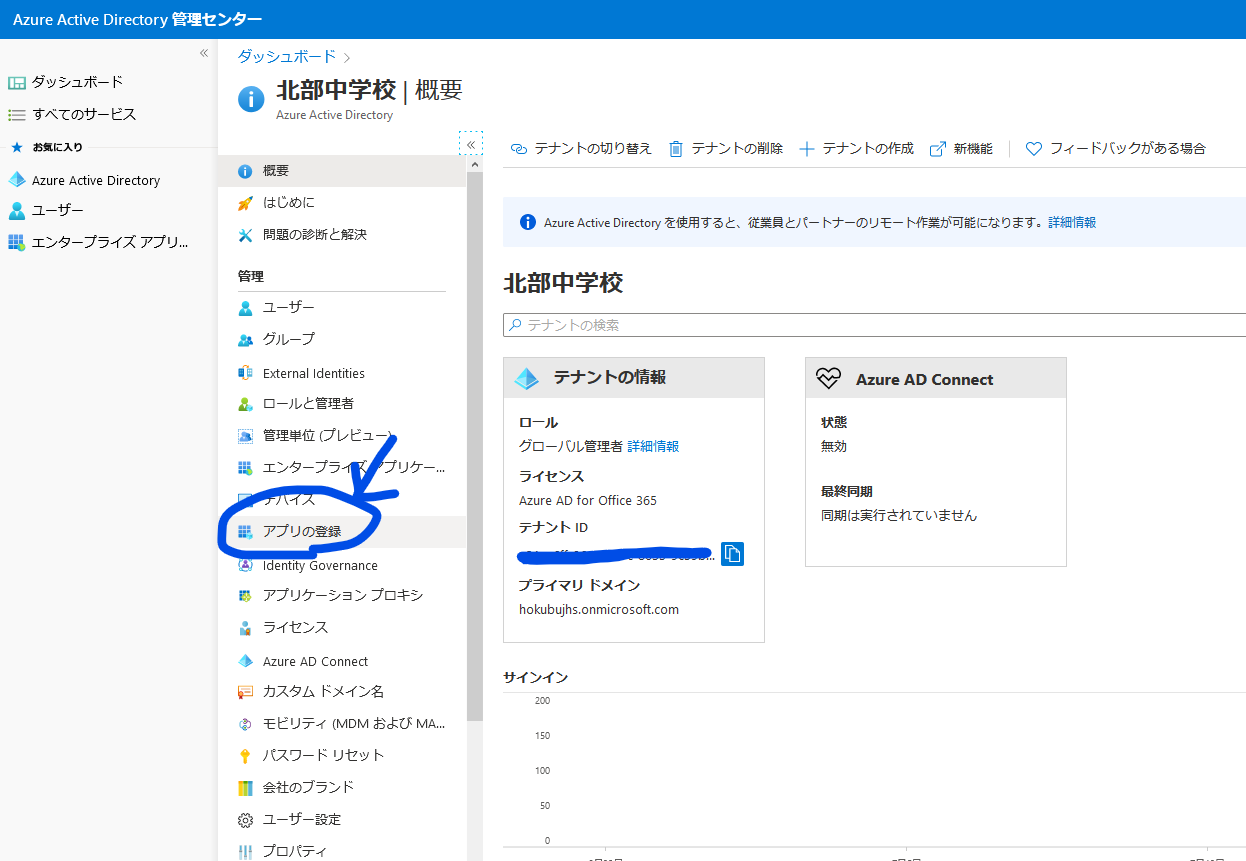Click the テナントの情報 card header

[634, 378]
